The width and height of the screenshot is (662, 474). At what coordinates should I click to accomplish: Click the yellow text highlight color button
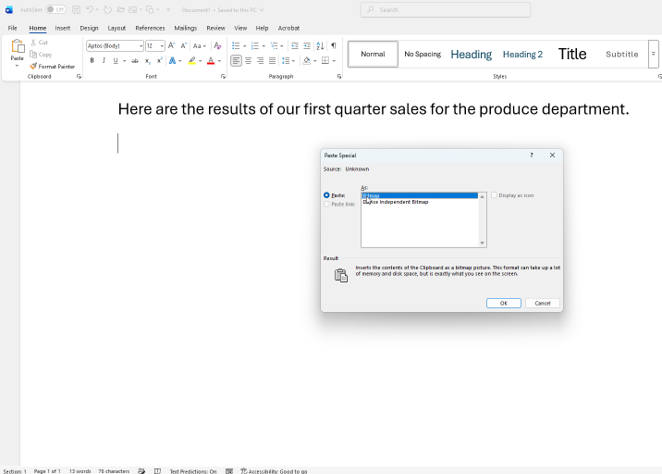pos(192,61)
